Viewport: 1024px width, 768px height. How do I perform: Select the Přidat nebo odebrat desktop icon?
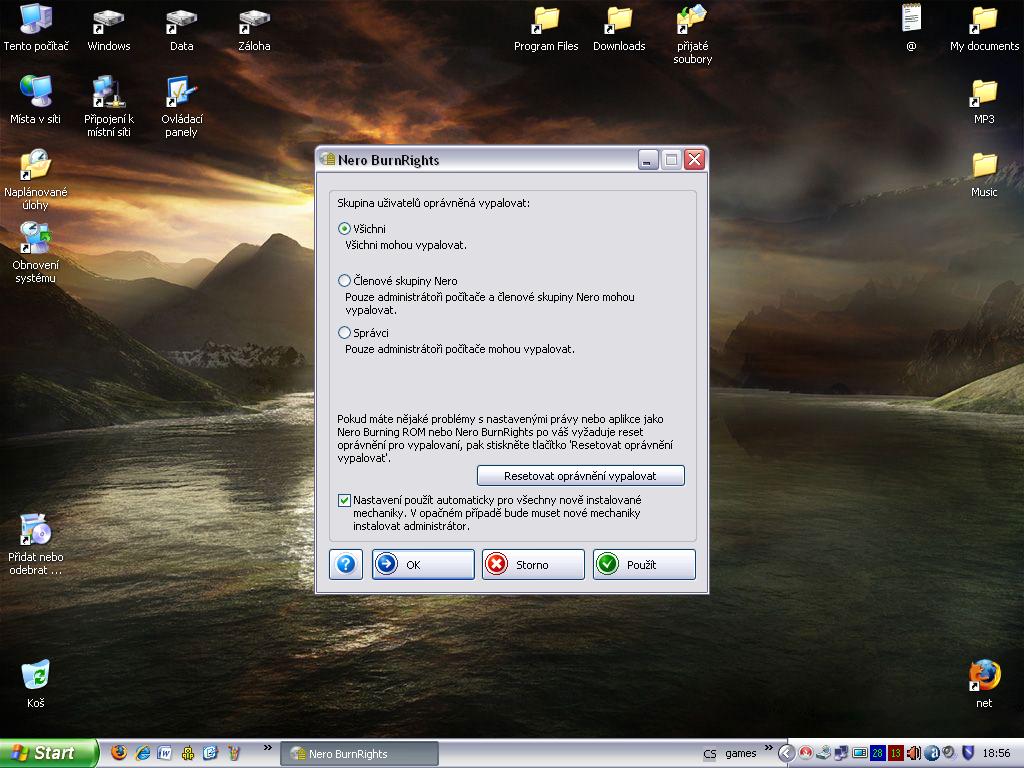[35, 545]
